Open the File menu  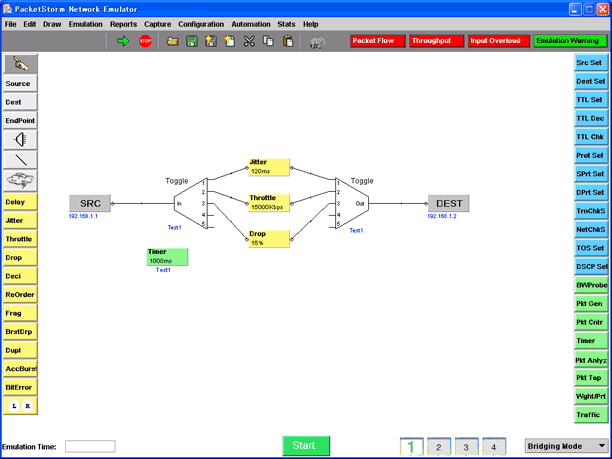pyautogui.click(x=11, y=24)
